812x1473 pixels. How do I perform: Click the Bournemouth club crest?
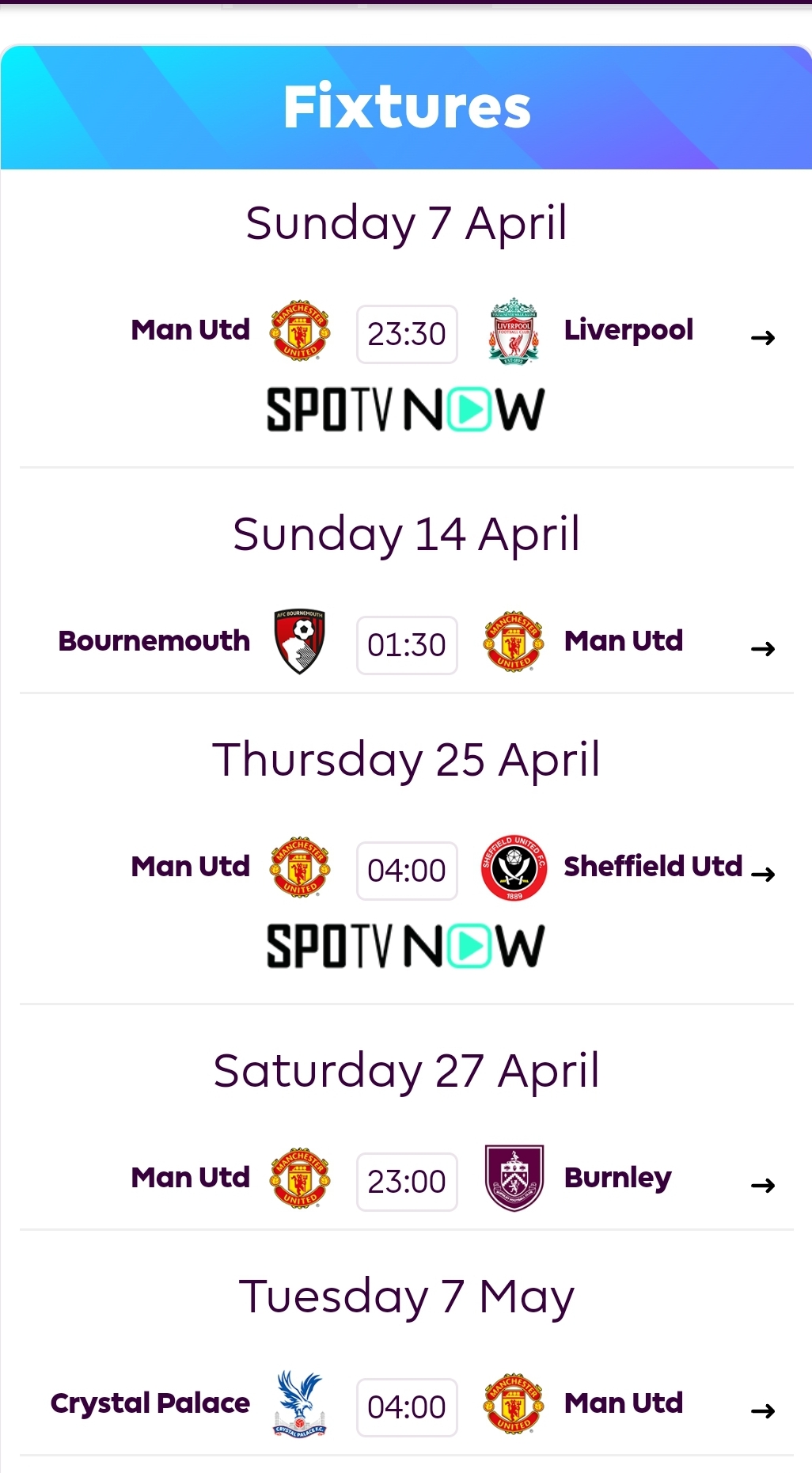click(299, 642)
